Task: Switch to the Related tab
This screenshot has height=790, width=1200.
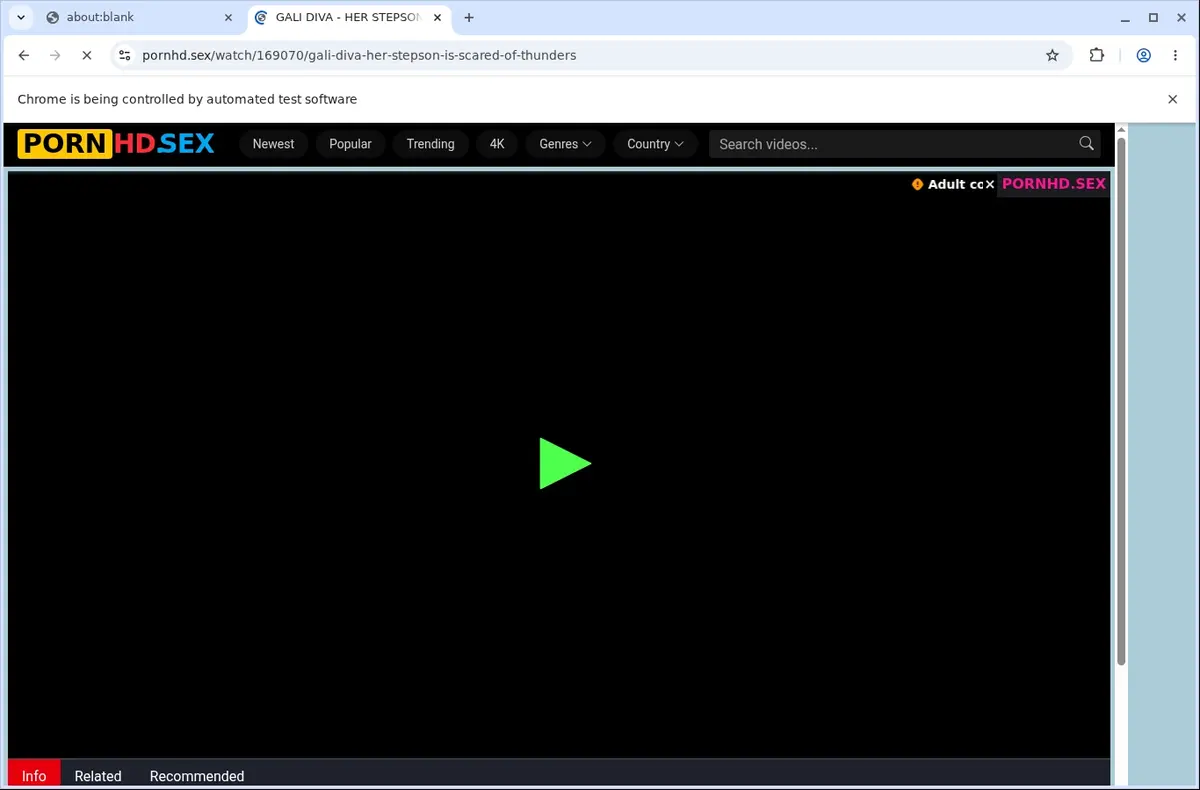Action: (98, 776)
